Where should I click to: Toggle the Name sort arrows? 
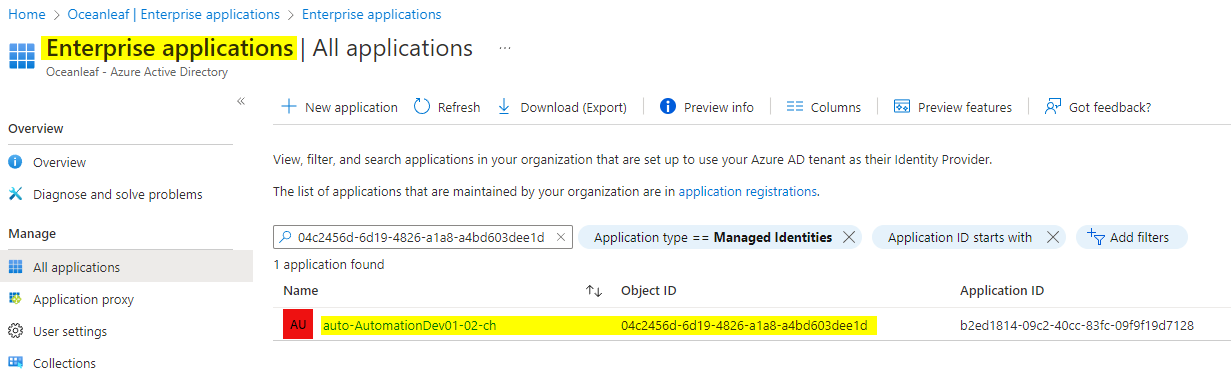tap(594, 291)
